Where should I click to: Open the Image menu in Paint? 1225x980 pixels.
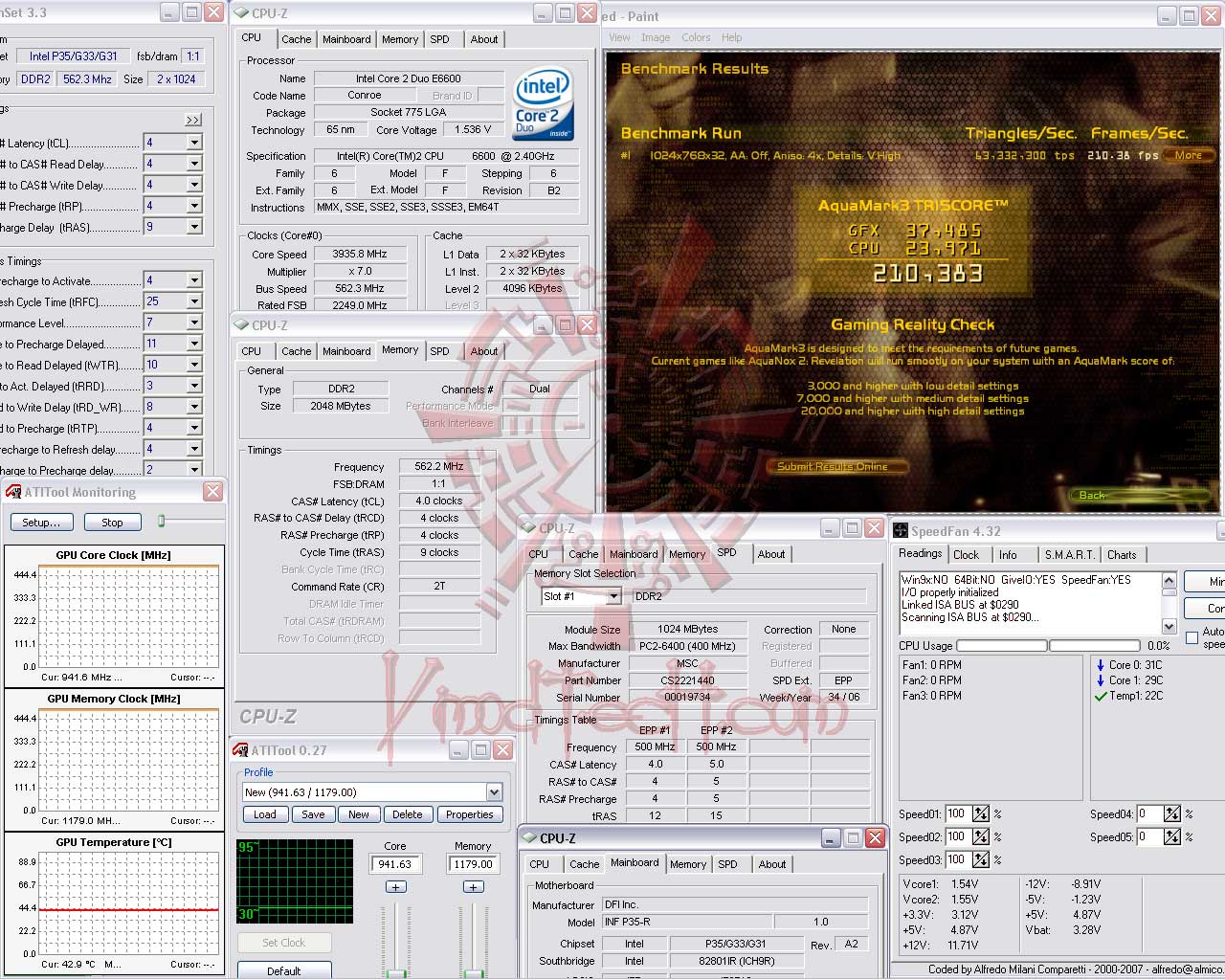tap(656, 37)
